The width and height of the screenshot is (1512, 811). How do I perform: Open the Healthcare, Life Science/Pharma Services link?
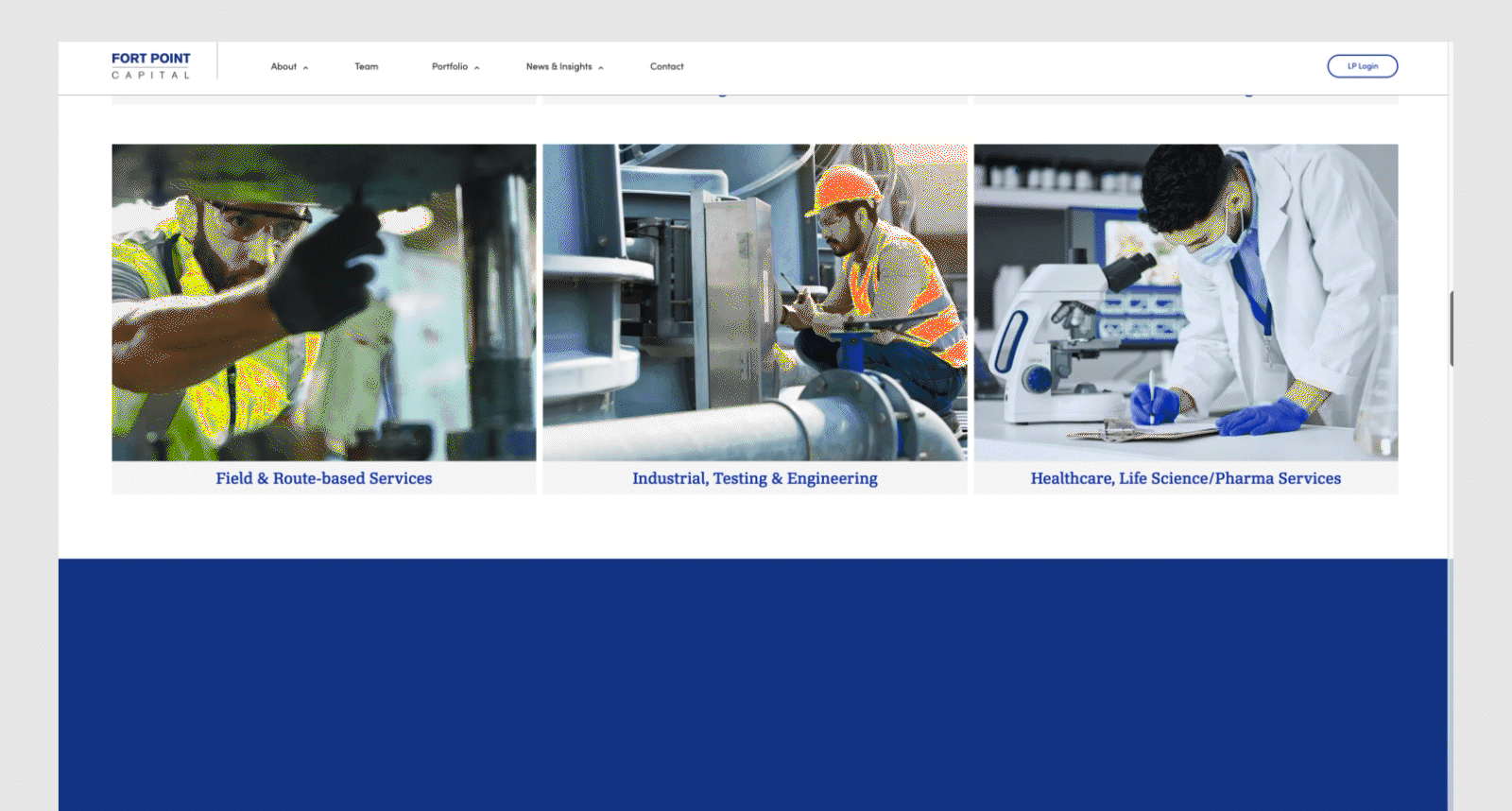1186,478
